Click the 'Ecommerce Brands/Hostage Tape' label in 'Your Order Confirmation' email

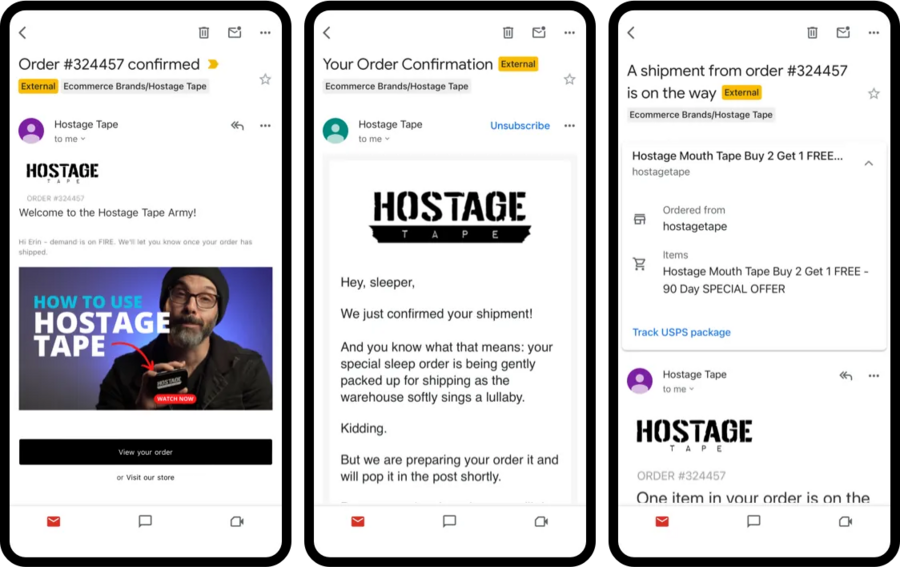(397, 86)
